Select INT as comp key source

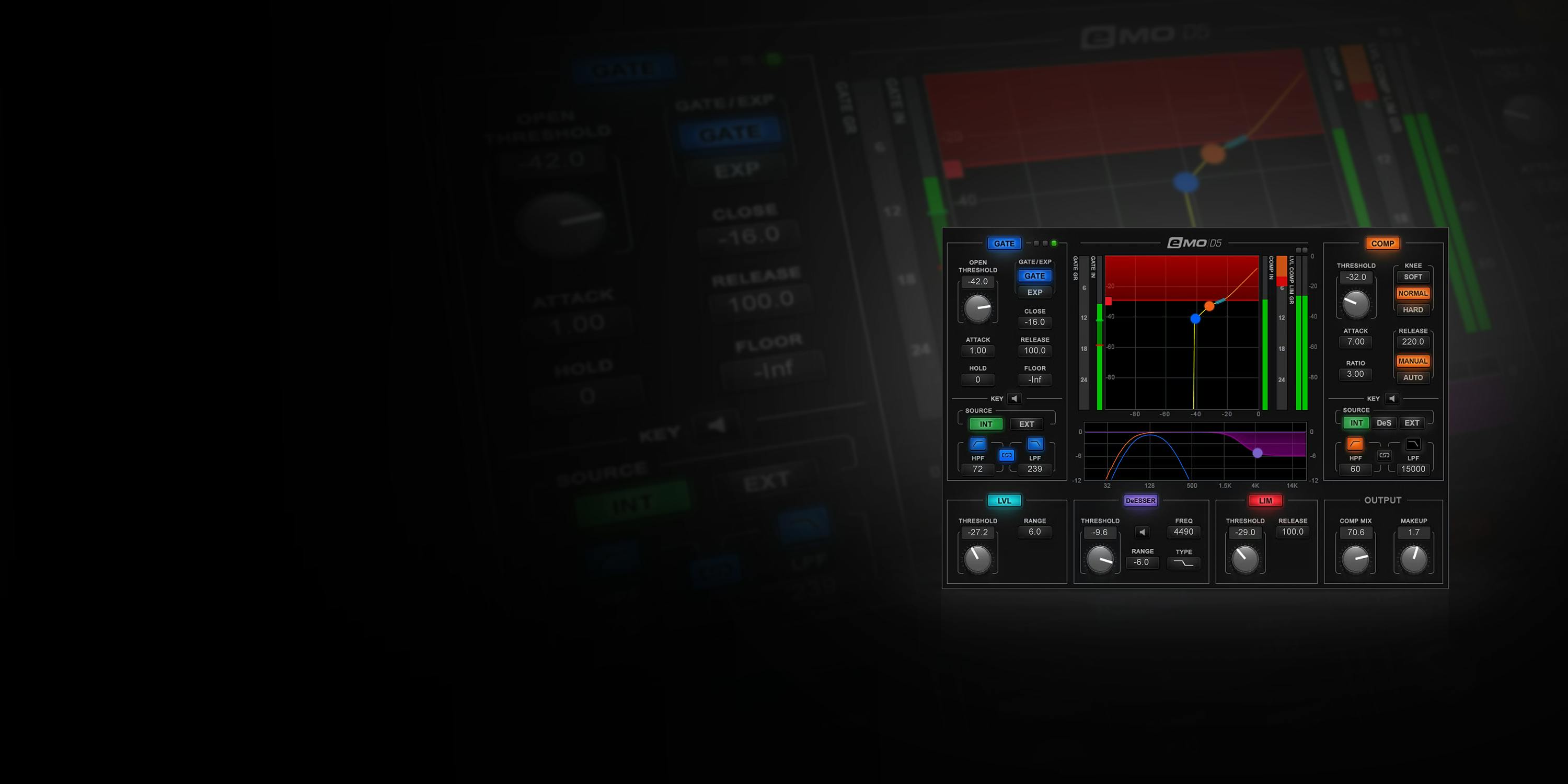pyautogui.click(x=1357, y=423)
